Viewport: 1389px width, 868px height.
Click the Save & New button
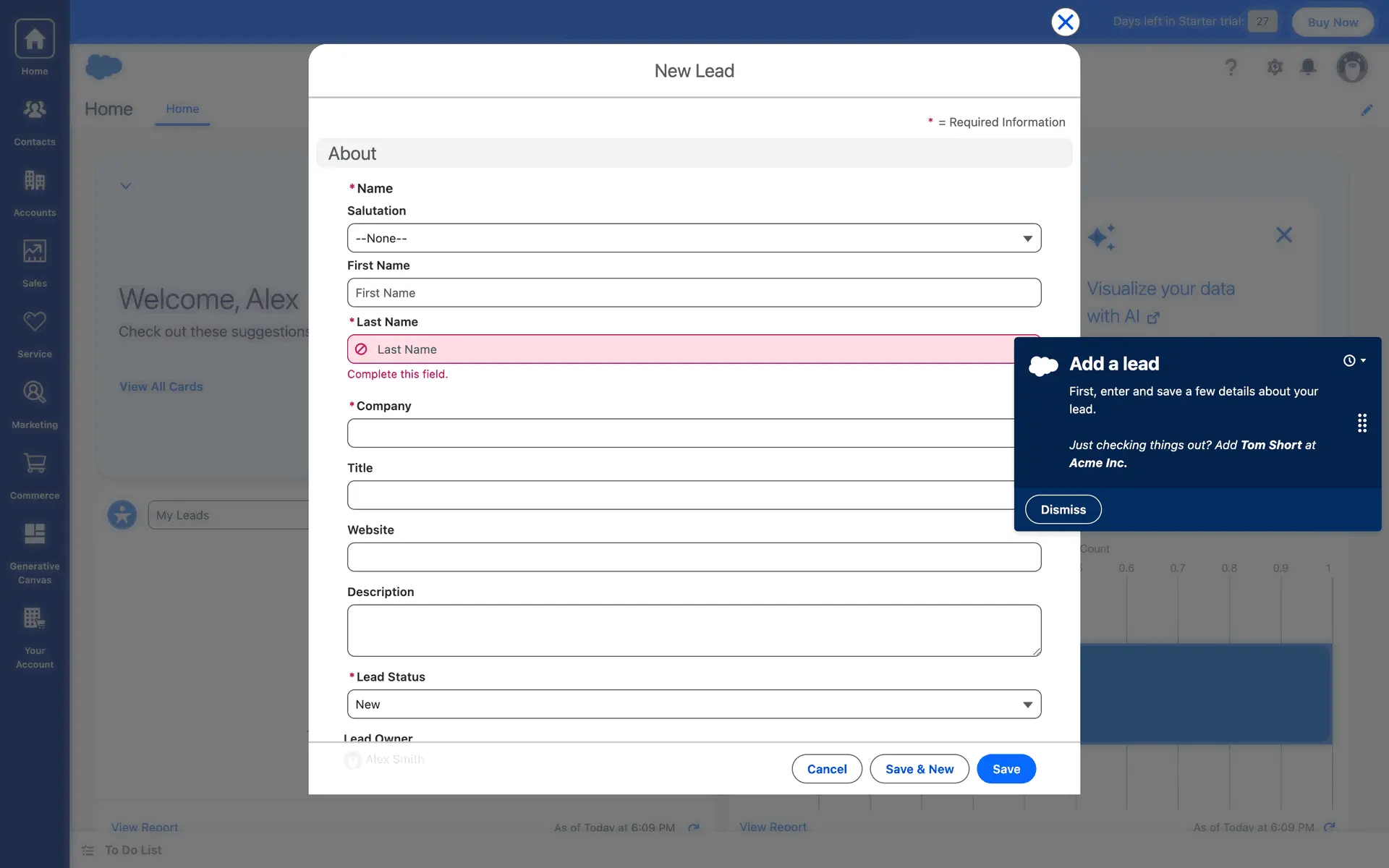(919, 769)
